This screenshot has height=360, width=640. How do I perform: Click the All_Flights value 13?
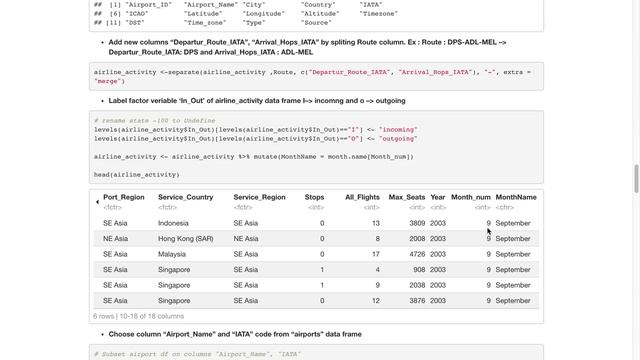pyautogui.click(x=376, y=223)
